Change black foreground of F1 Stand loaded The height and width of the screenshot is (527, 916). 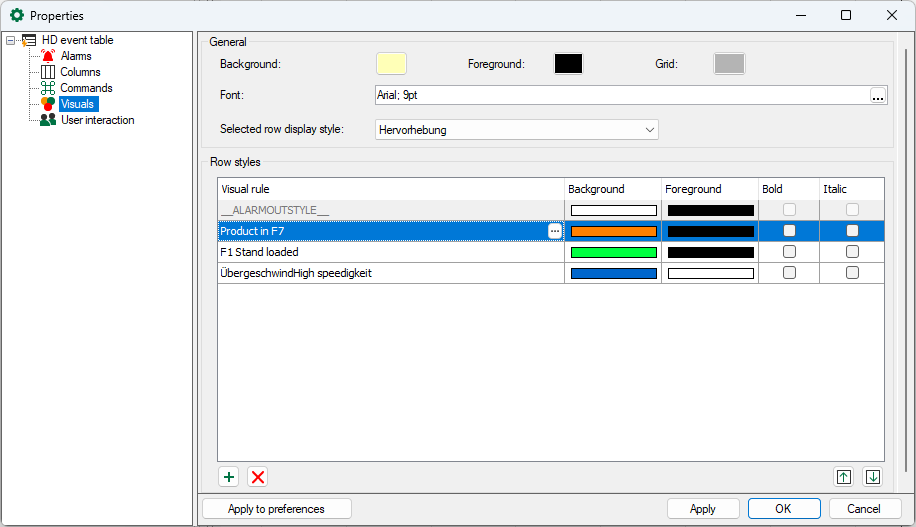[x=710, y=252]
